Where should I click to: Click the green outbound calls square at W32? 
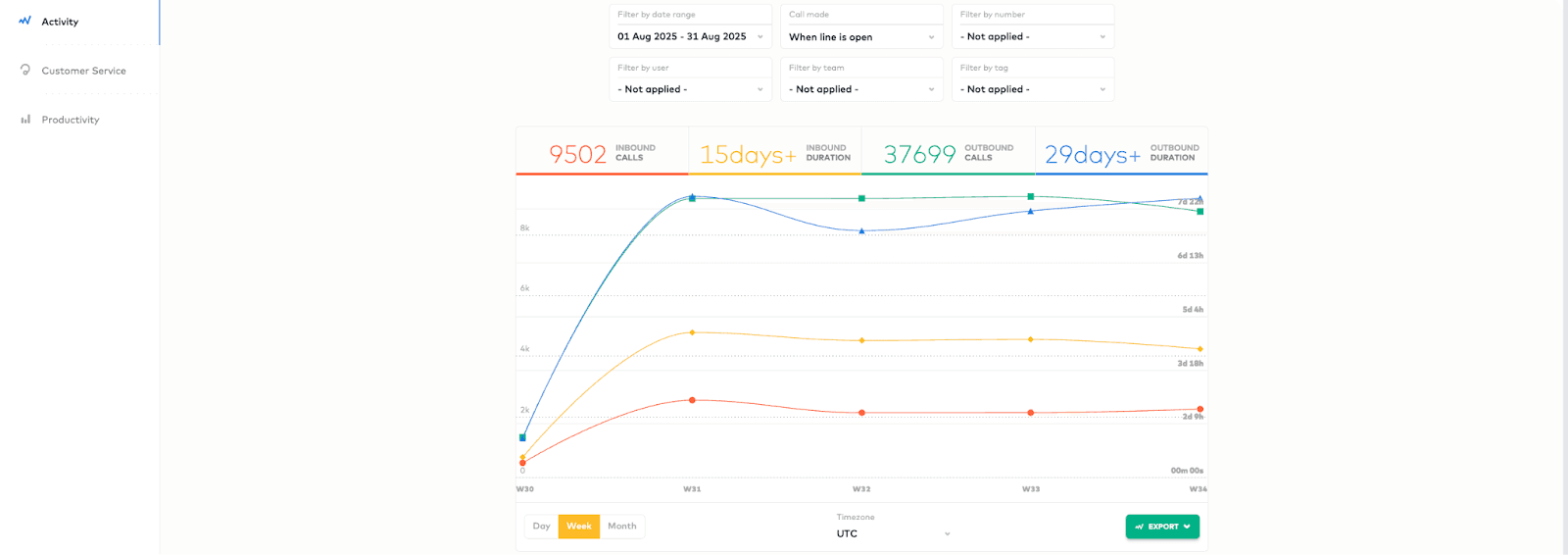tap(861, 198)
